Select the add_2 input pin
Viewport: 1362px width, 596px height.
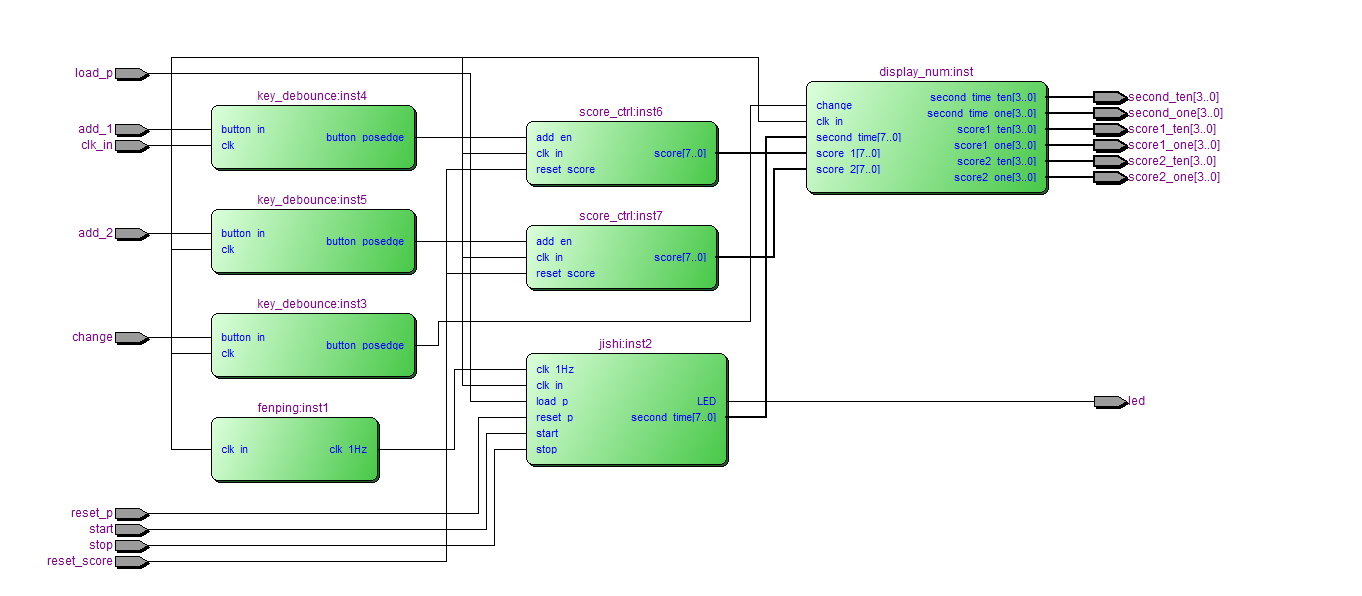pos(132,234)
